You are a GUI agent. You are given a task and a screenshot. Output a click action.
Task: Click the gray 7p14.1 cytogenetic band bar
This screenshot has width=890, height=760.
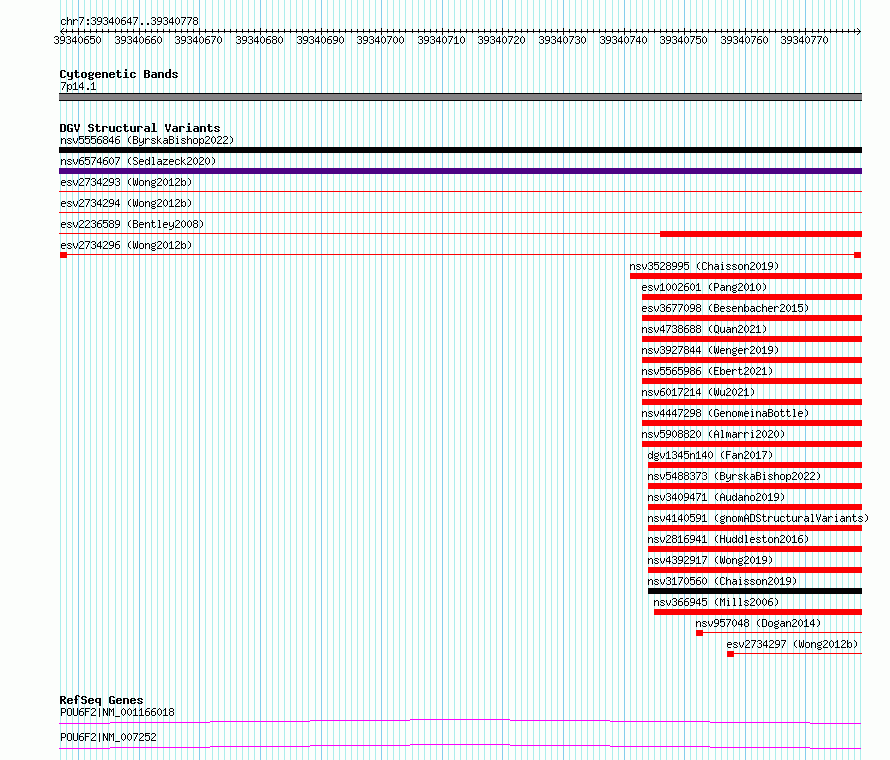click(460, 97)
